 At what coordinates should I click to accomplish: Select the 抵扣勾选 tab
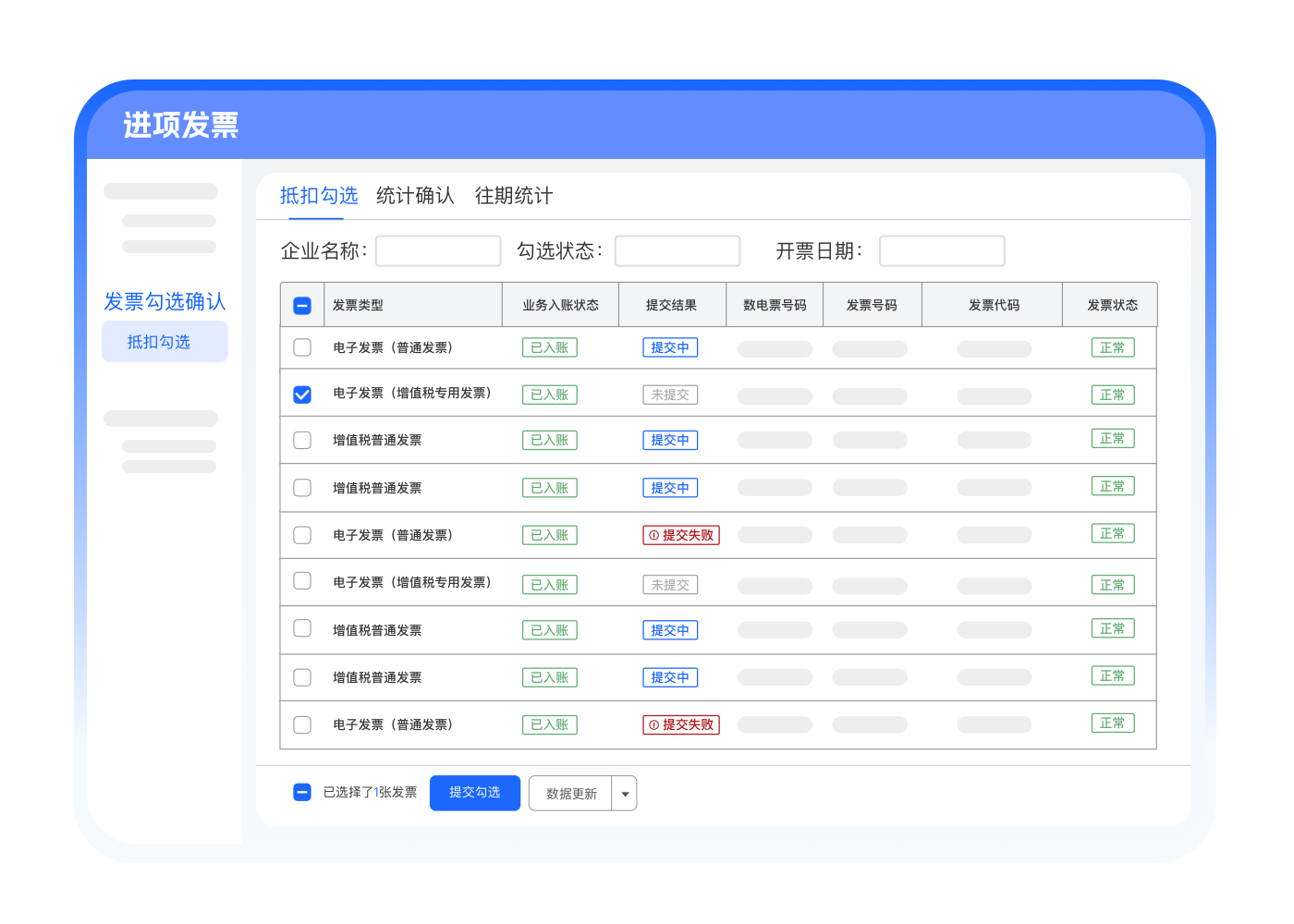point(318,196)
